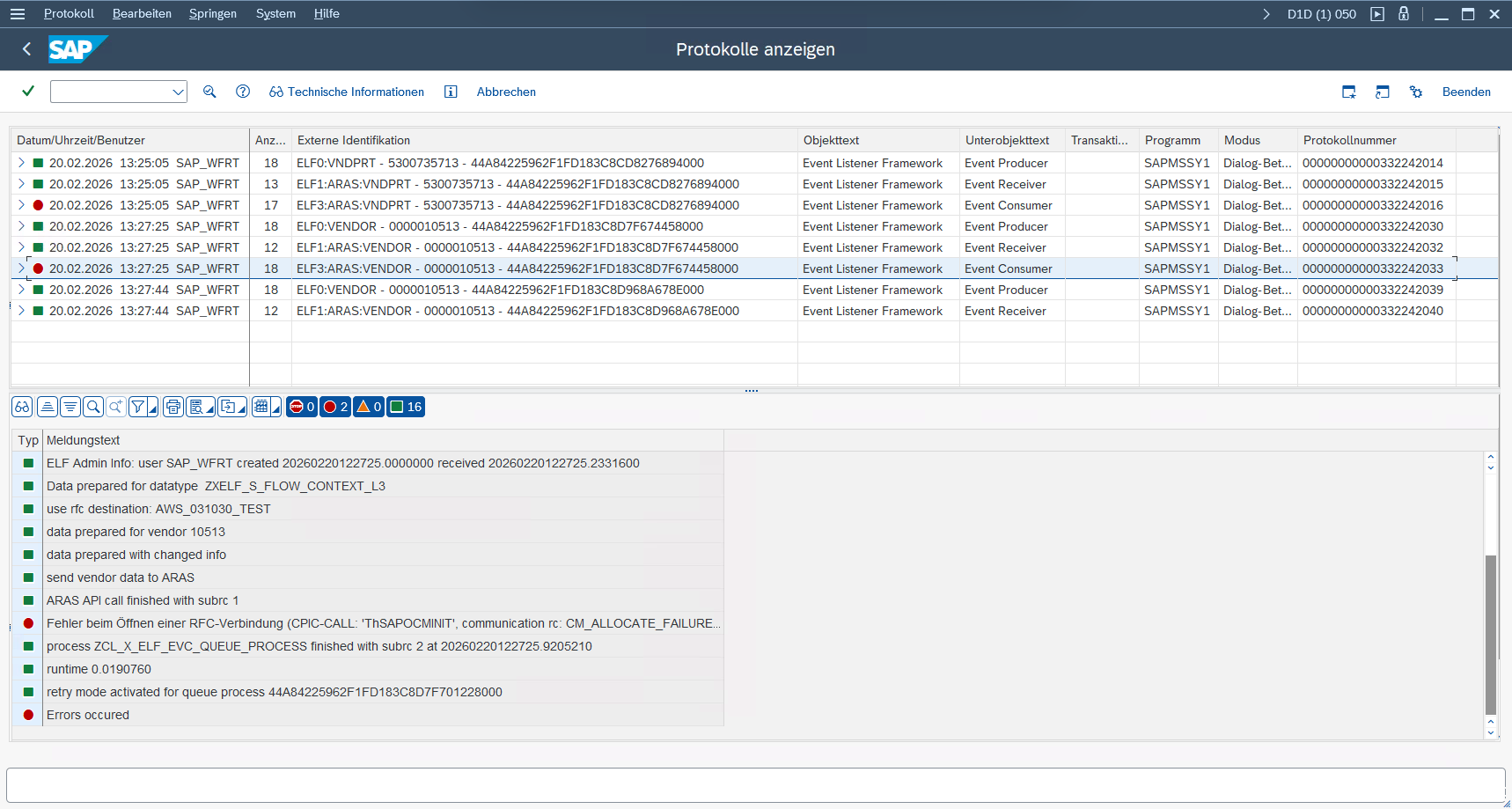Print the protocol messages

pyautogui.click(x=172, y=407)
